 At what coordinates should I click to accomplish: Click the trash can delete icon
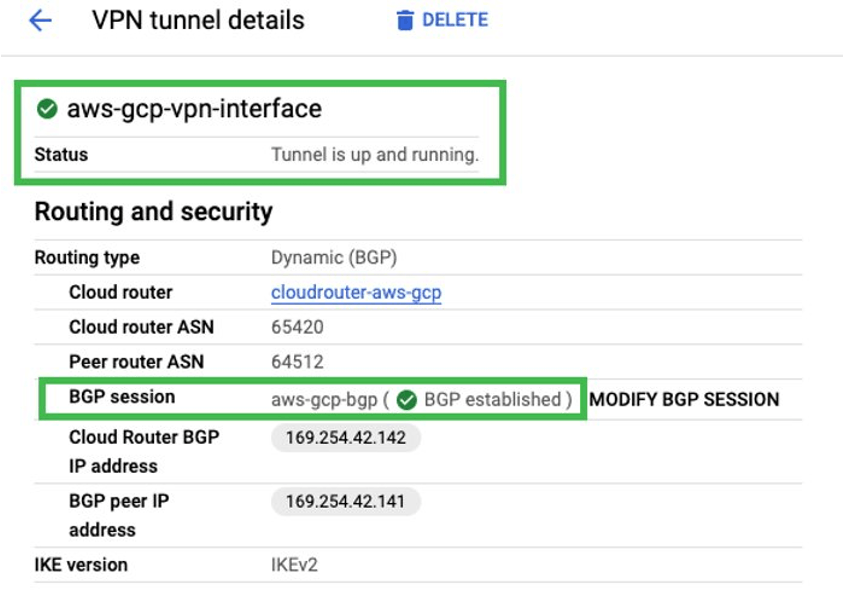[404, 21]
